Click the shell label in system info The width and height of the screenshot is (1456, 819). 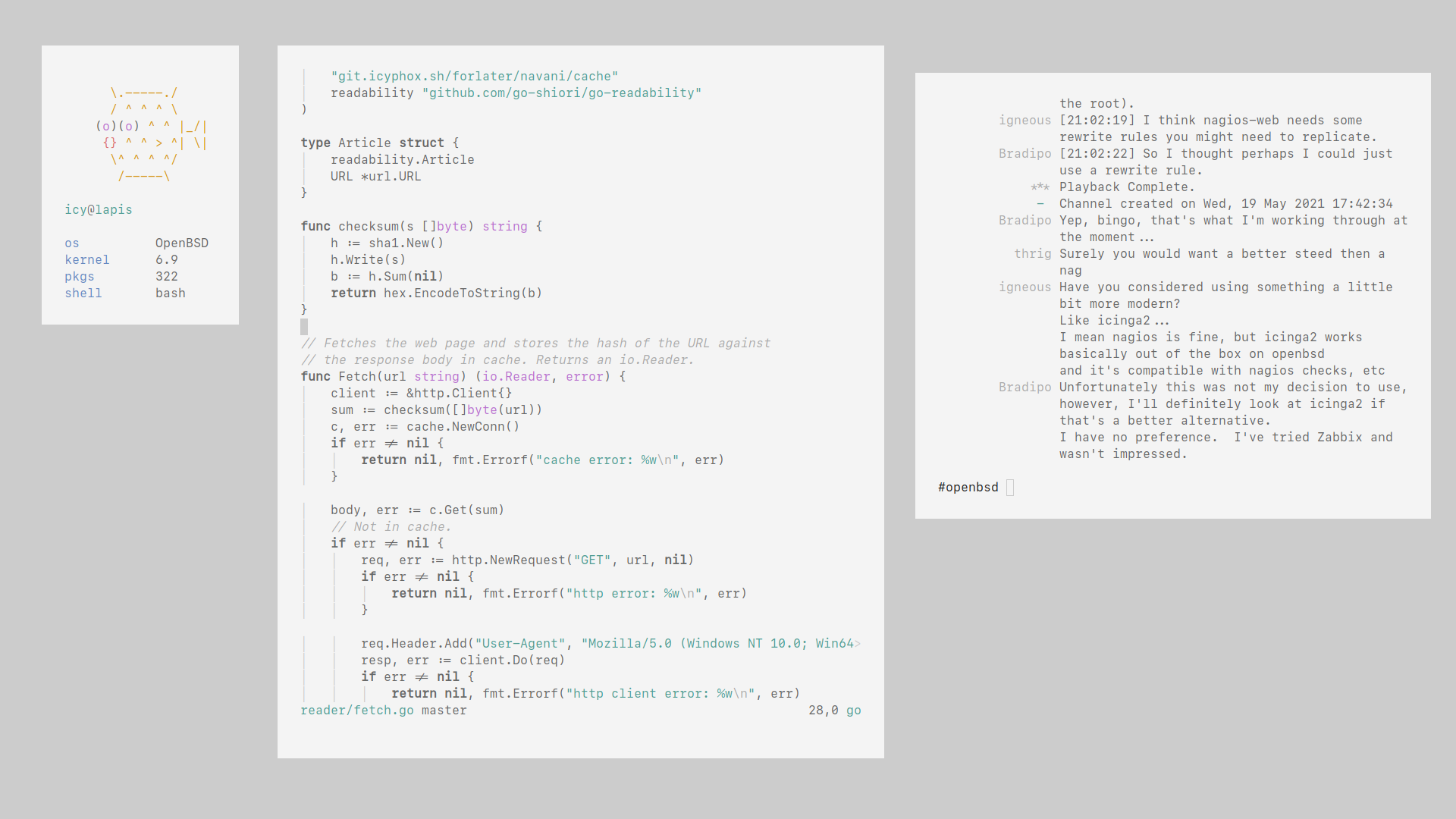coord(83,293)
